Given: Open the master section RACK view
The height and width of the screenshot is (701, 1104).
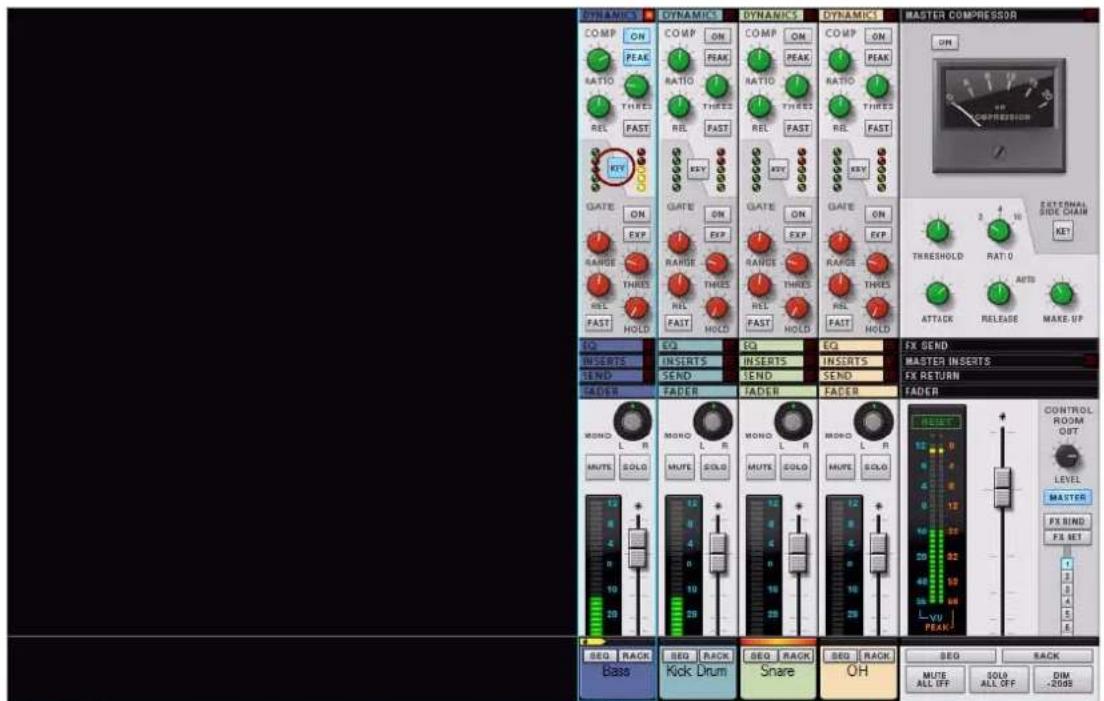Looking at the screenshot, I should [1047, 655].
